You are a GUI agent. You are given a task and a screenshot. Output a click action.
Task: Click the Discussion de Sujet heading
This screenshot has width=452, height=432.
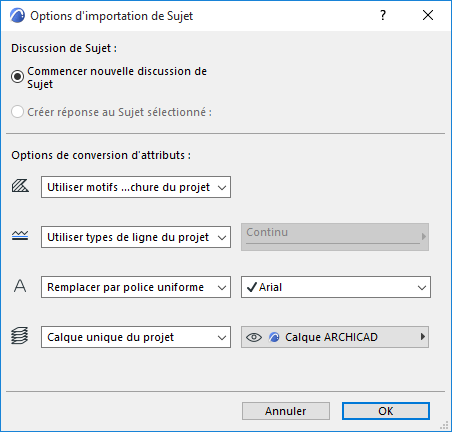(x=64, y=48)
